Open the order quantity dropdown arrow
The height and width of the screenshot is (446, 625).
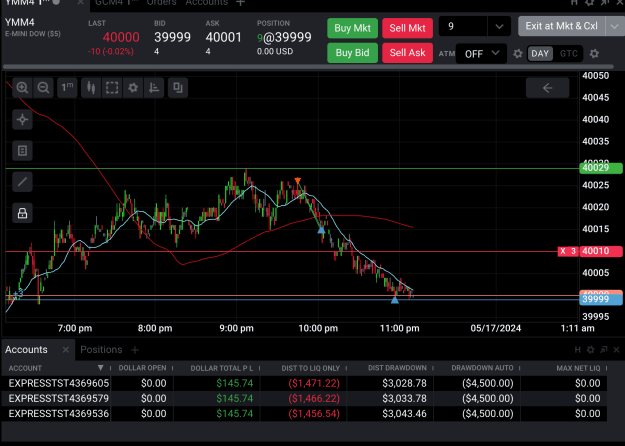[499, 27]
